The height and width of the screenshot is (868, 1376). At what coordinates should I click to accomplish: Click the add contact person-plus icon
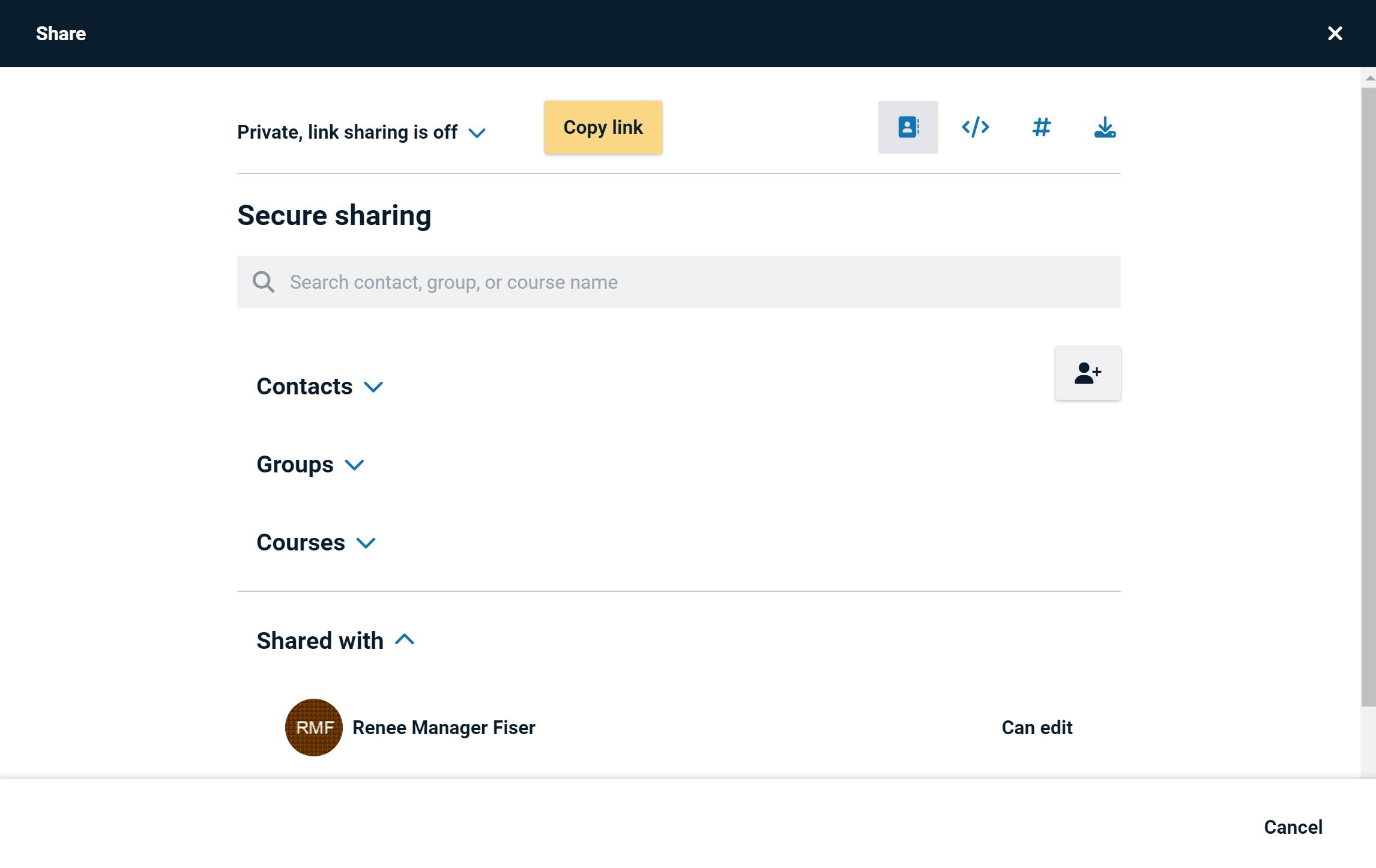click(x=1087, y=373)
